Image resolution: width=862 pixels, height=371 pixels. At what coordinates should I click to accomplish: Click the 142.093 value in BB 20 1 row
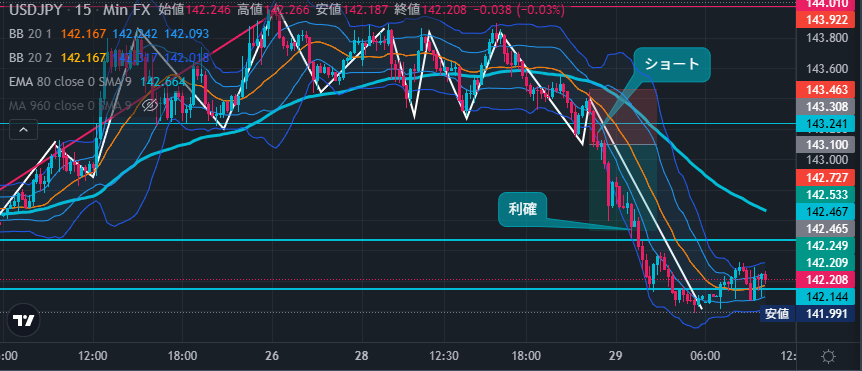tap(186, 34)
